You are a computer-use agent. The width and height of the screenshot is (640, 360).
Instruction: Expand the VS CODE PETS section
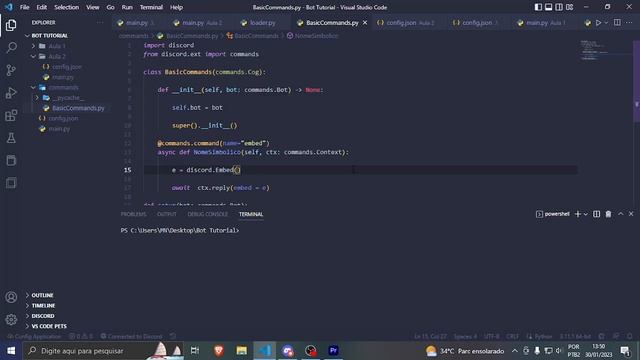point(49,326)
